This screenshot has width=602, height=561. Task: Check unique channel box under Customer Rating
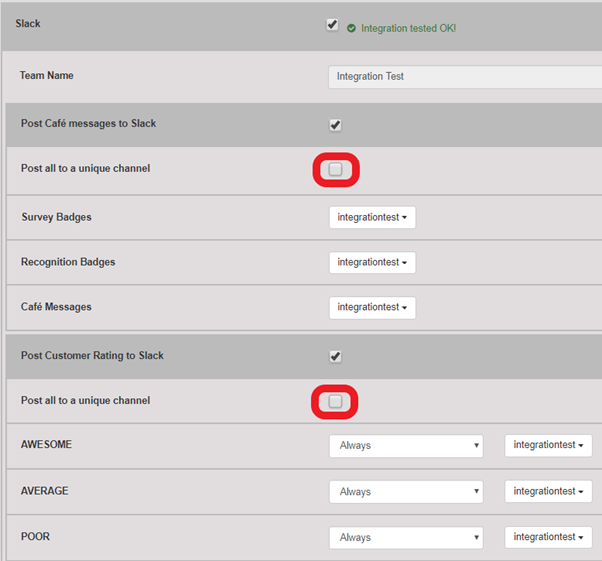[335, 402]
